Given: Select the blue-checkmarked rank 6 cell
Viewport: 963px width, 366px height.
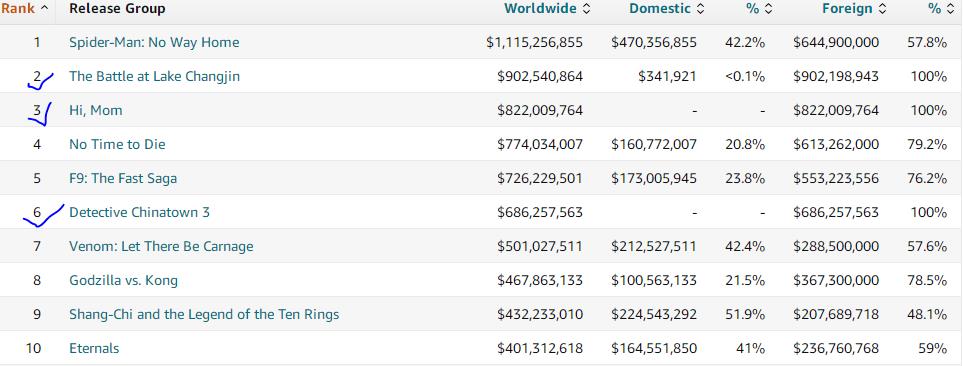Looking at the screenshot, I should click(x=37, y=212).
